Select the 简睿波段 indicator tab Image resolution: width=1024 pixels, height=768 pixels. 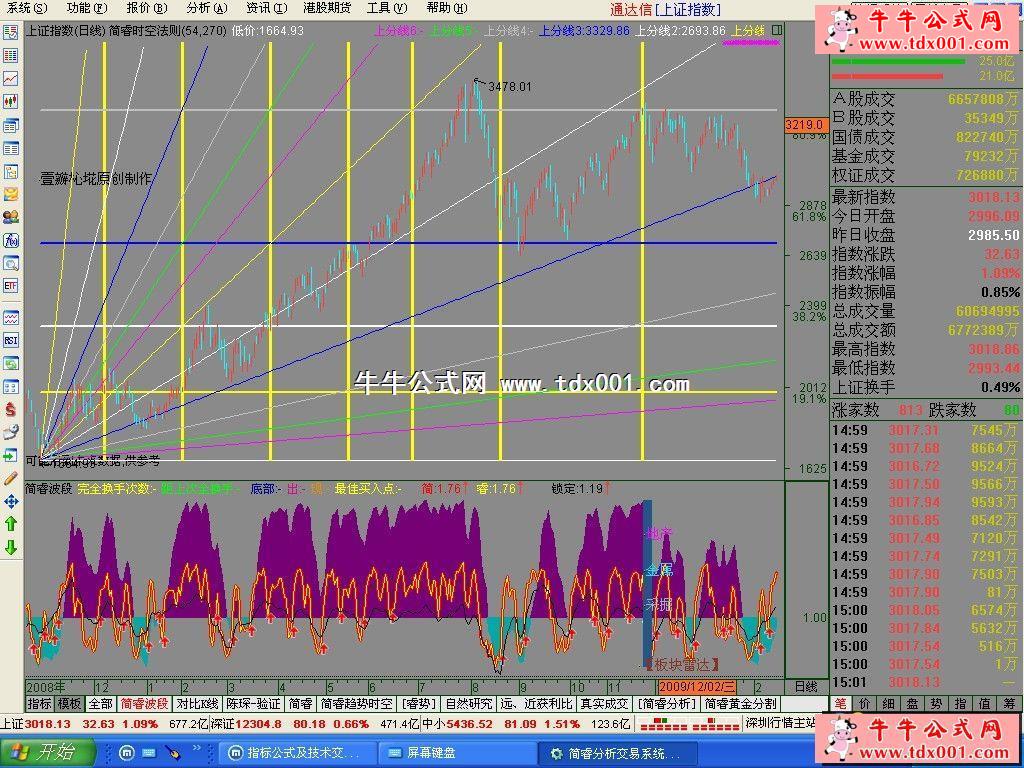145,704
